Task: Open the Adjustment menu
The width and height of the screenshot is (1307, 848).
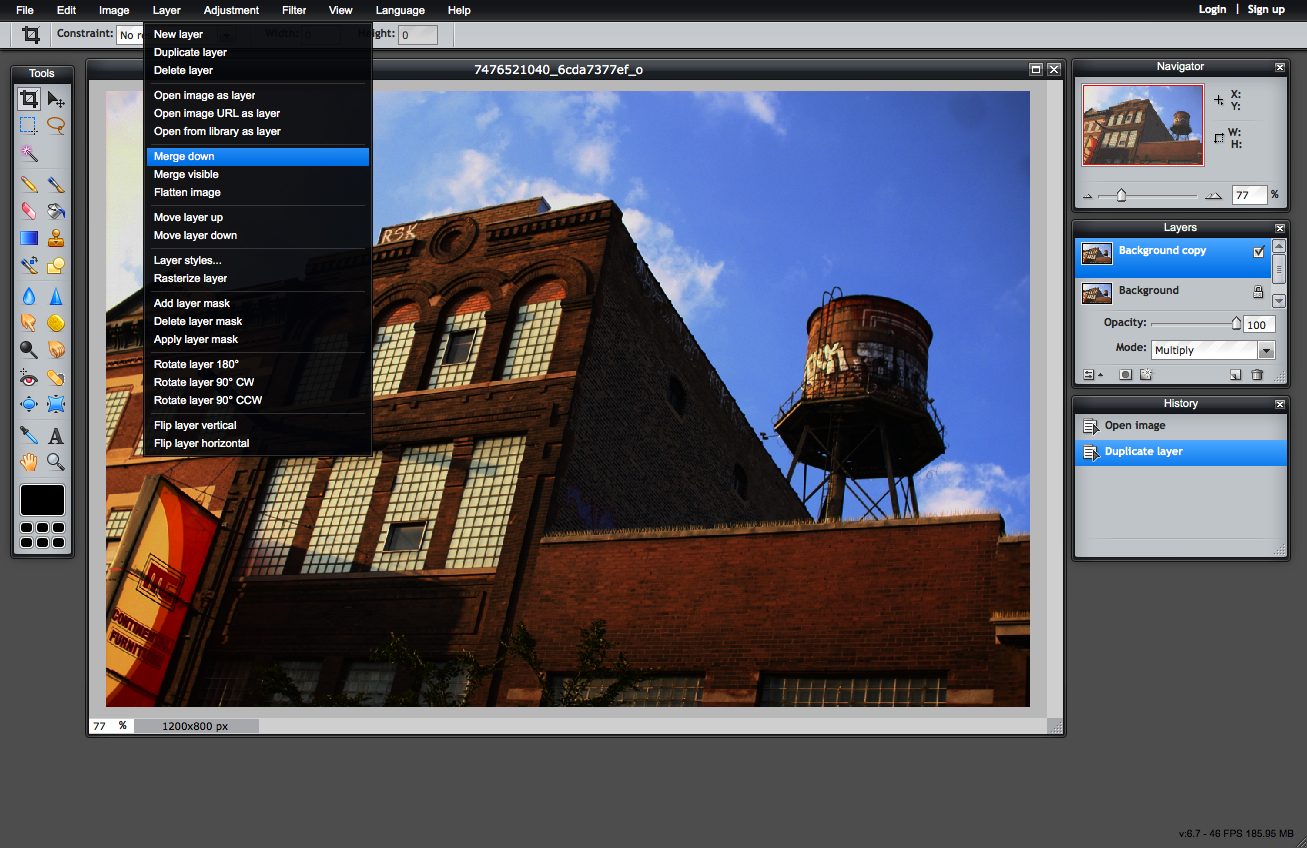Action: (x=231, y=10)
